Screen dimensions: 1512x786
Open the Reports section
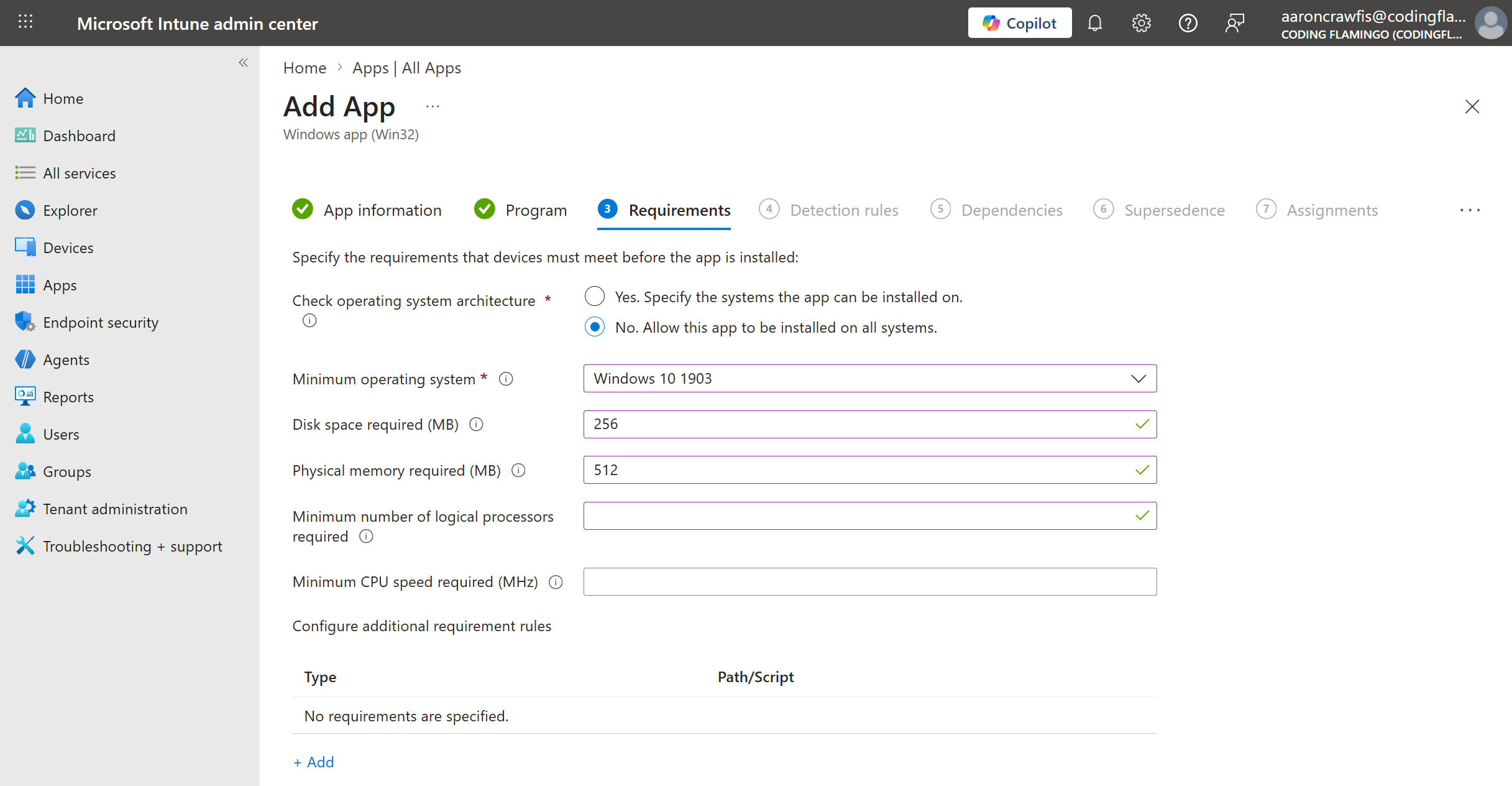[68, 397]
